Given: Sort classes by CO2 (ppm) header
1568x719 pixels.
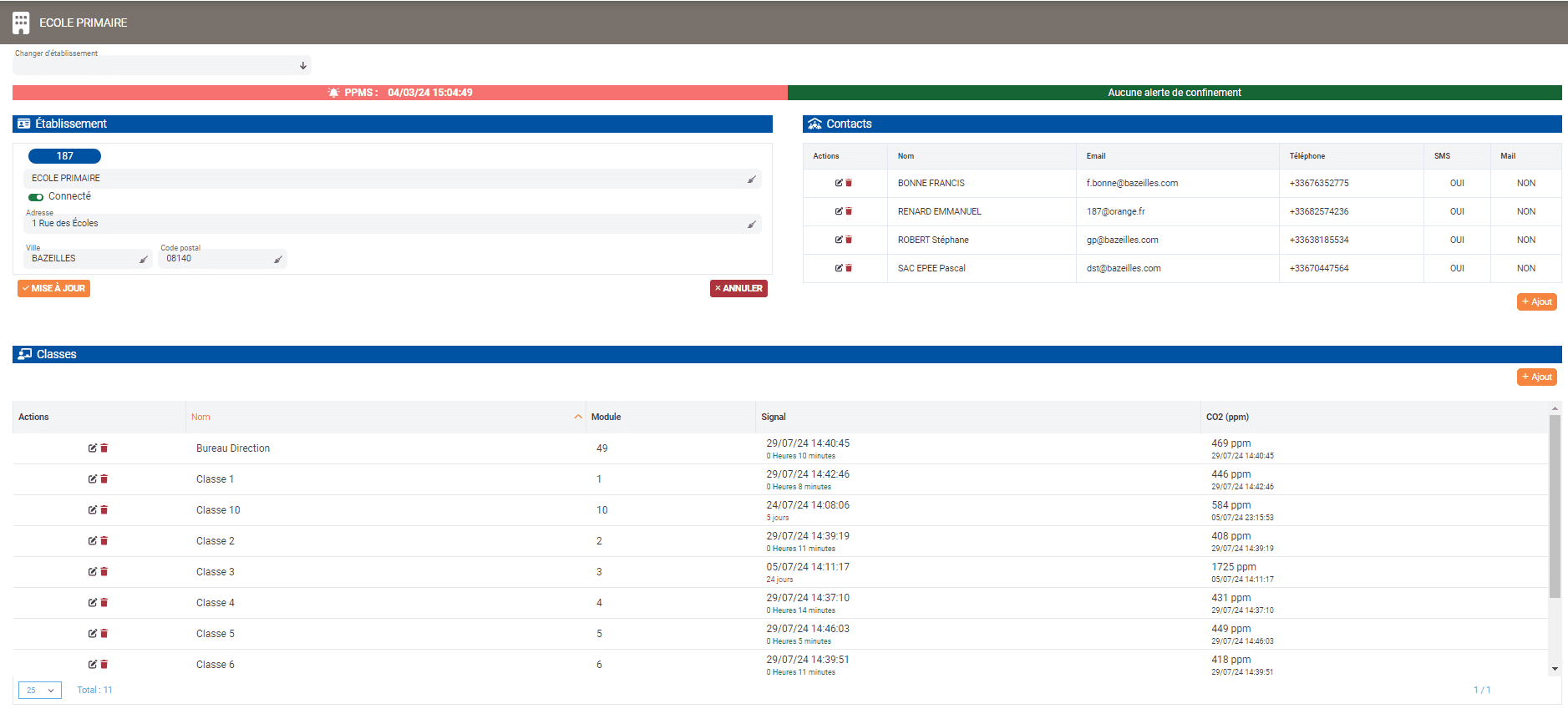Looking at the screenshot, I should [1227, 417].
